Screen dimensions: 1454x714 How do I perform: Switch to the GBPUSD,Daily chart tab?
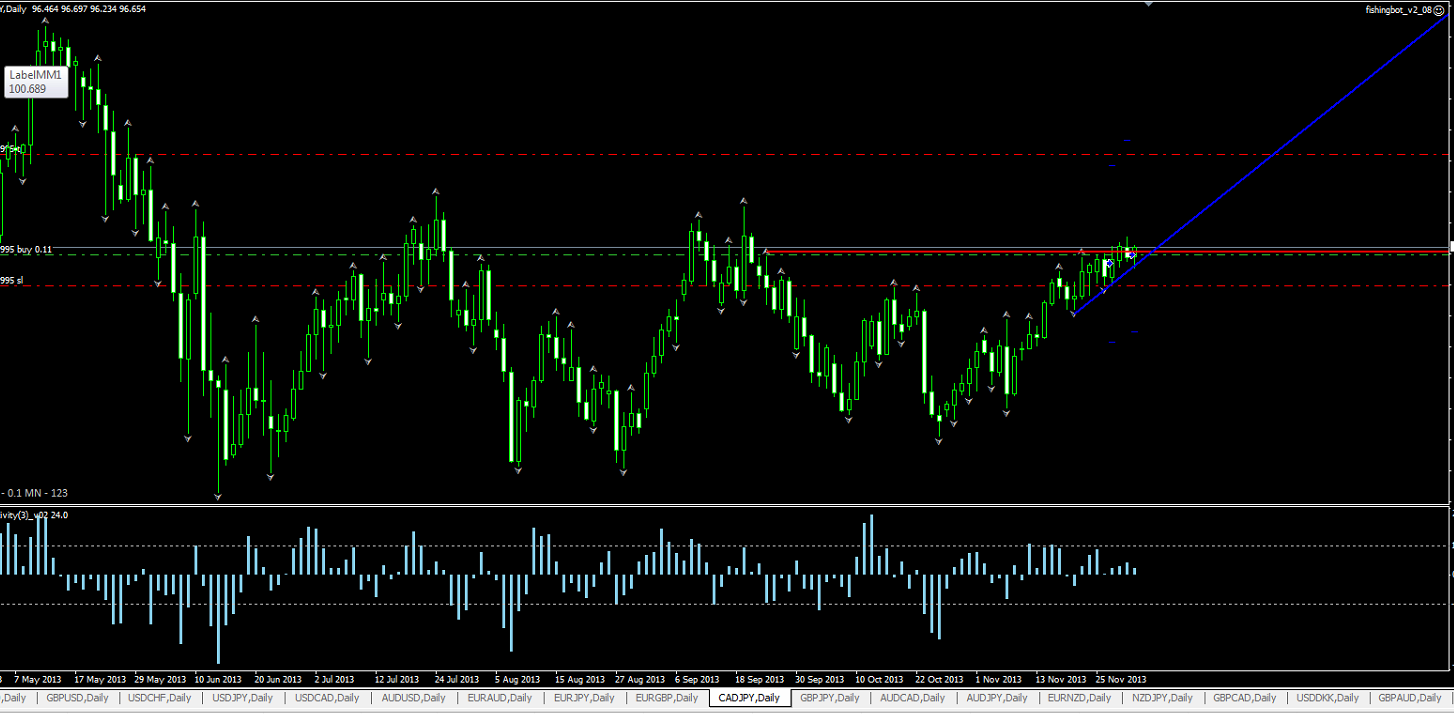(x=77, y=698)
